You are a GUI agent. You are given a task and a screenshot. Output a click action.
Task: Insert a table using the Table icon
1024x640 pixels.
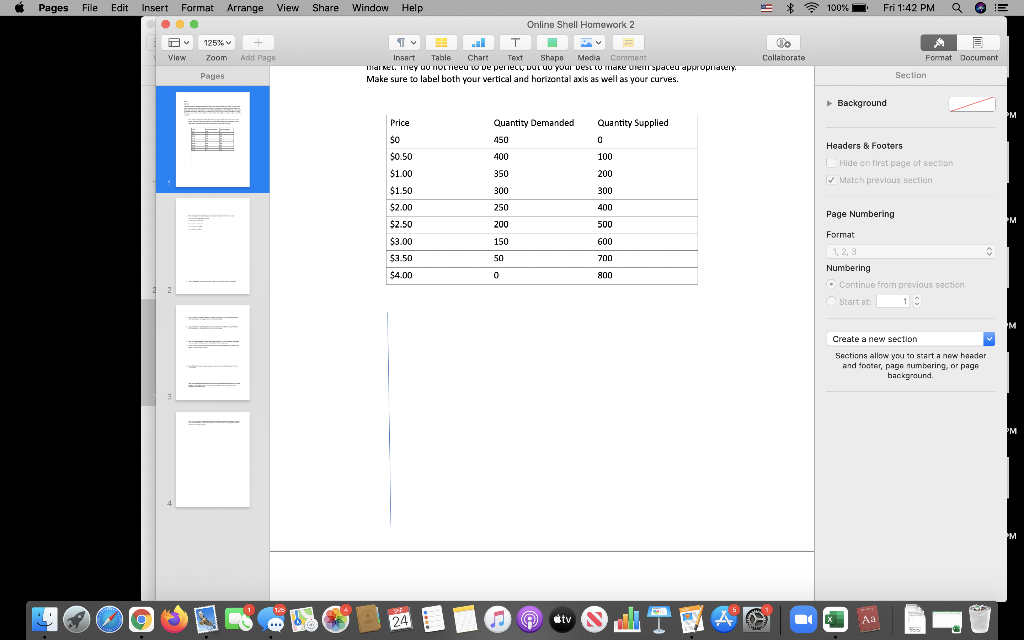coord(440,42)
